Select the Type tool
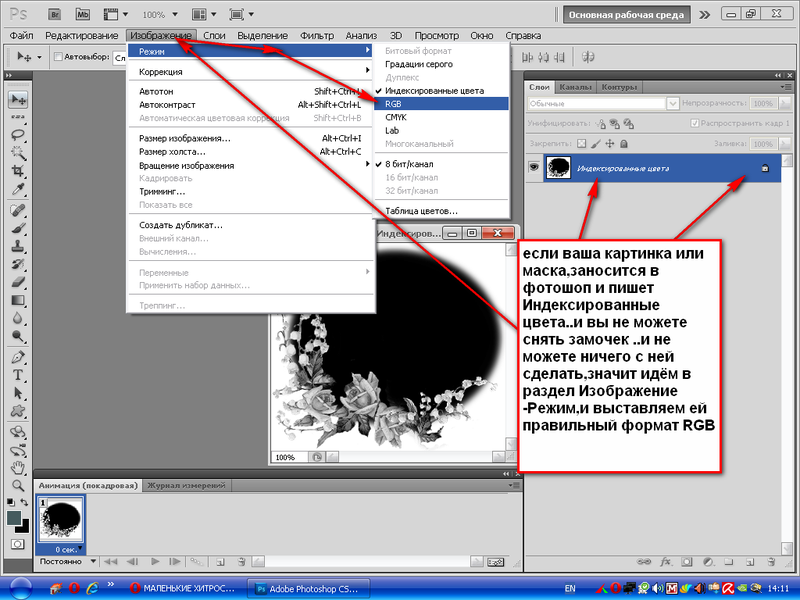Screen dimensions: 800x600 [18, 375]
